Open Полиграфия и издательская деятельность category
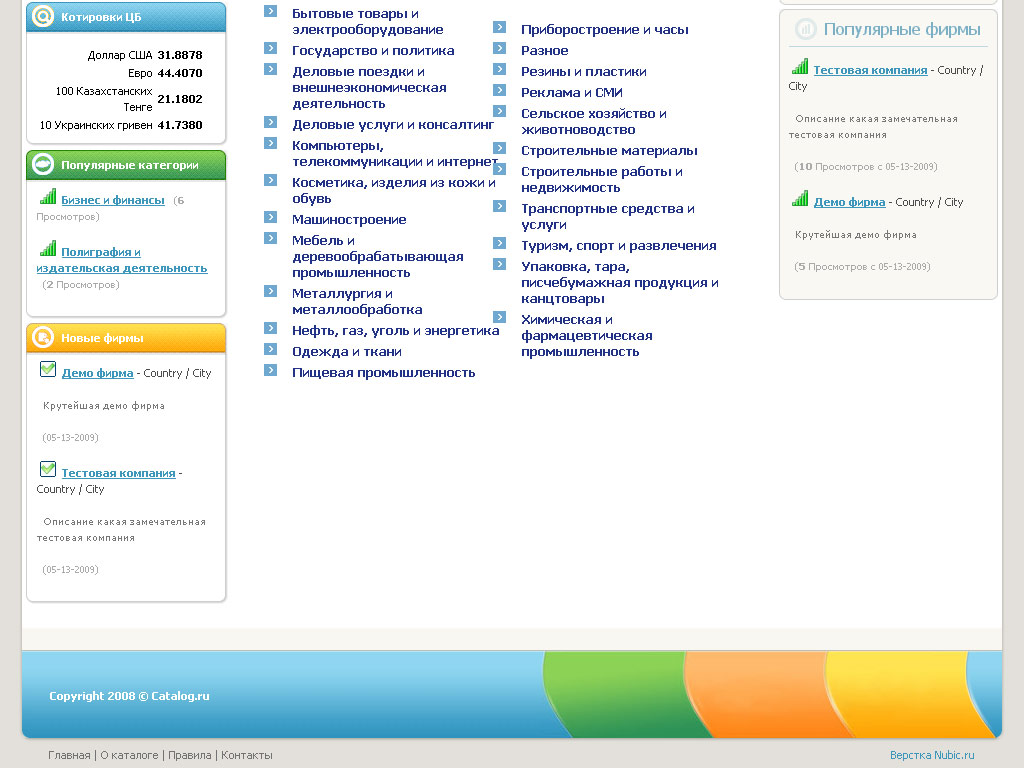 coord(121,260)
